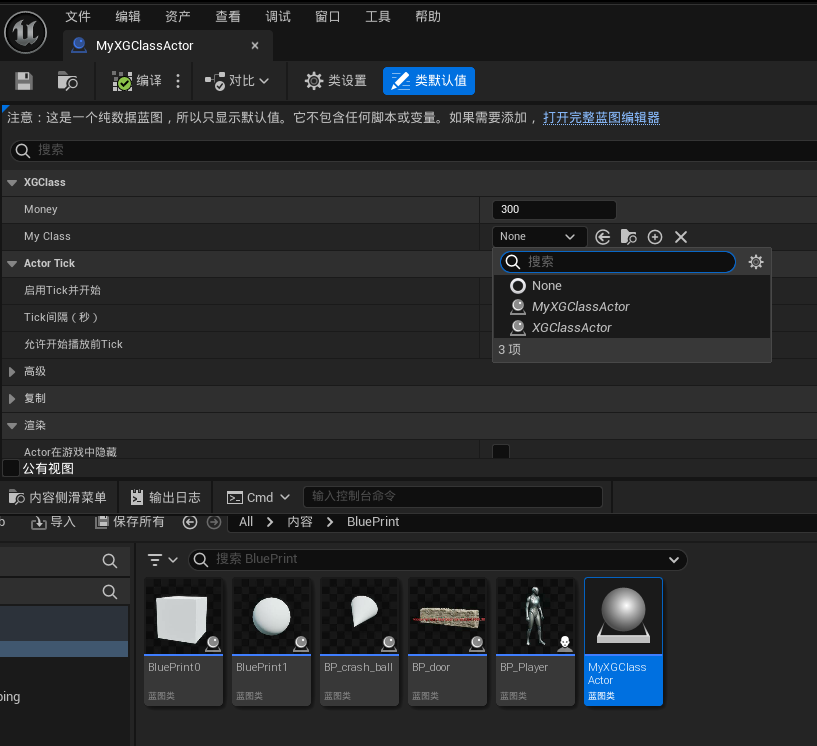The width and height of the screenshot is (817, 746).
Task: Focus the details panel search field
Action: (414, 151)
